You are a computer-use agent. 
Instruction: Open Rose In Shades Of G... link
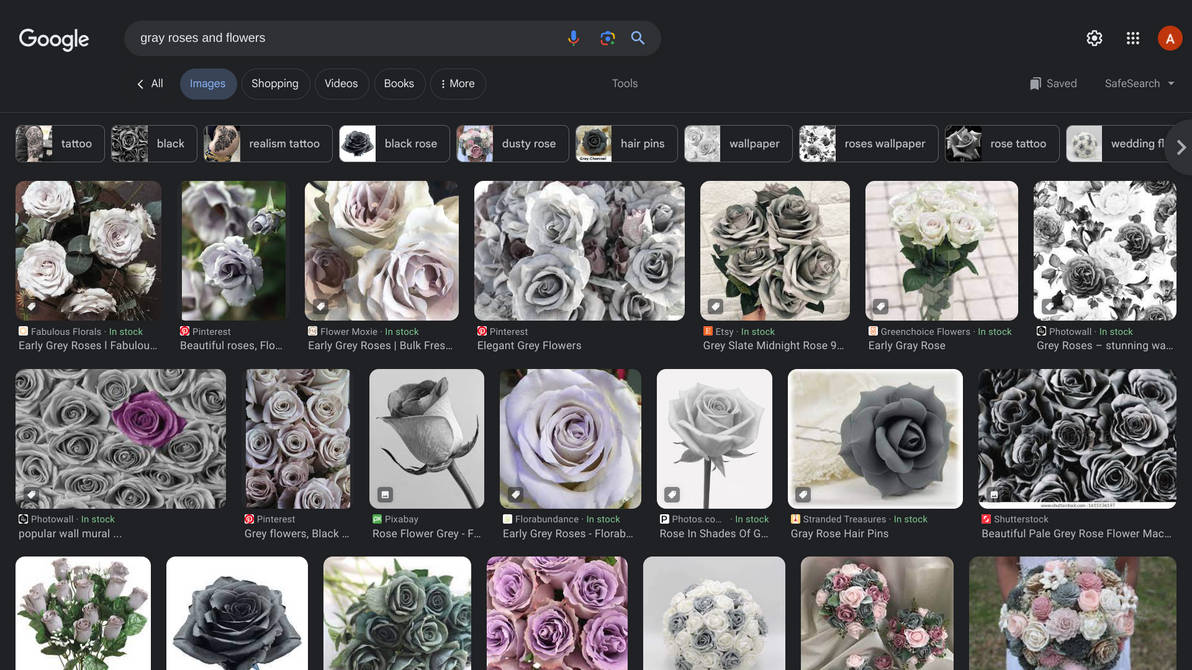[x=714, y=534]
